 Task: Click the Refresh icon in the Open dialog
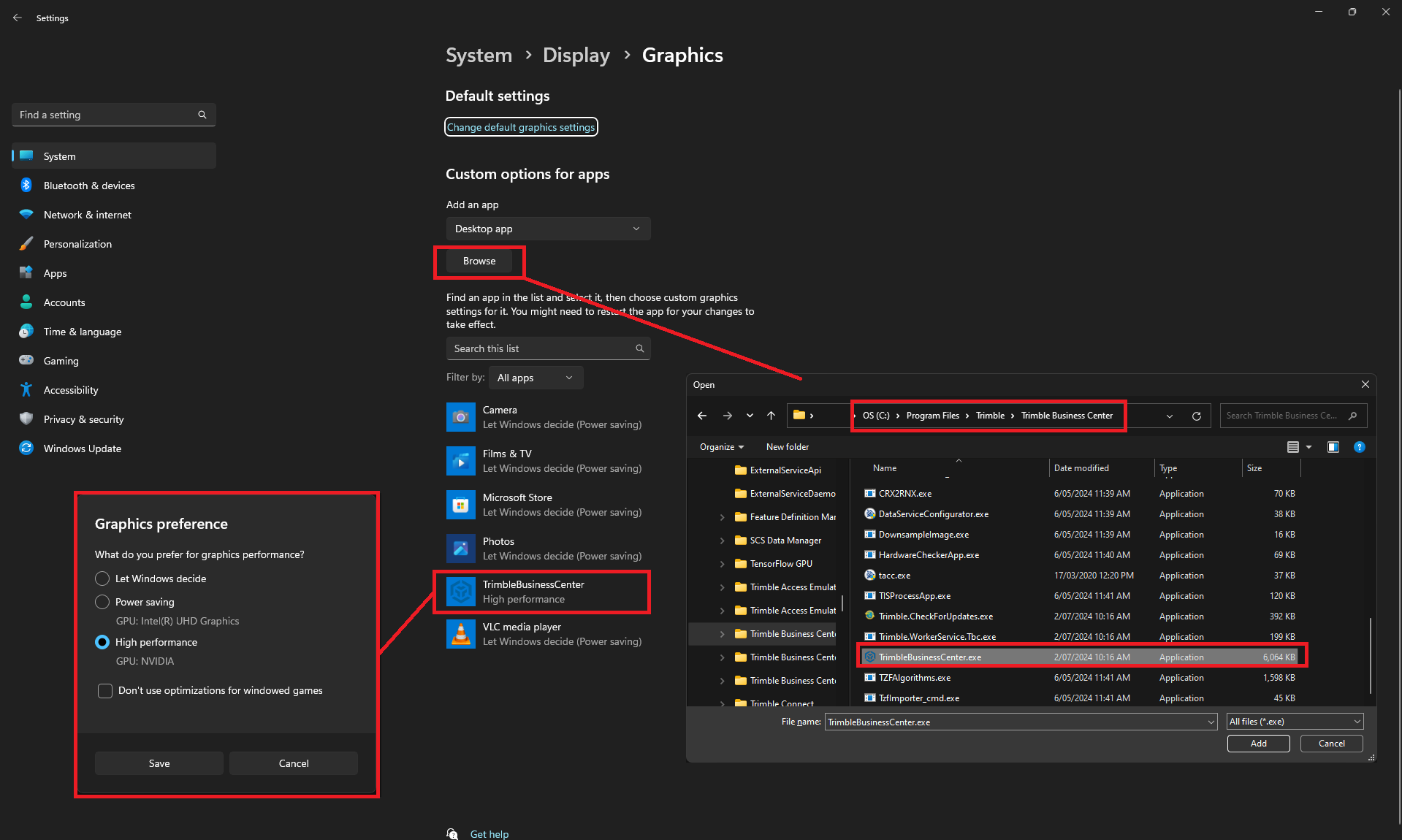[x=1197, y=416]
